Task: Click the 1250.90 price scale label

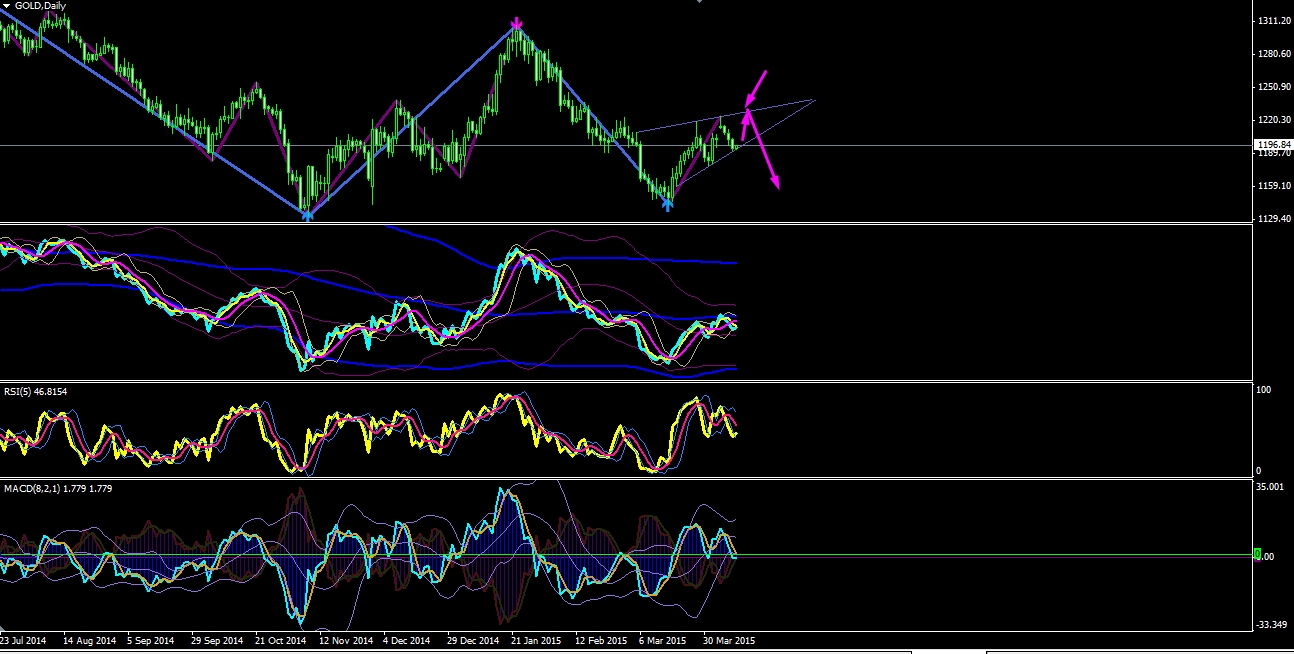Action: [1272, 87]
